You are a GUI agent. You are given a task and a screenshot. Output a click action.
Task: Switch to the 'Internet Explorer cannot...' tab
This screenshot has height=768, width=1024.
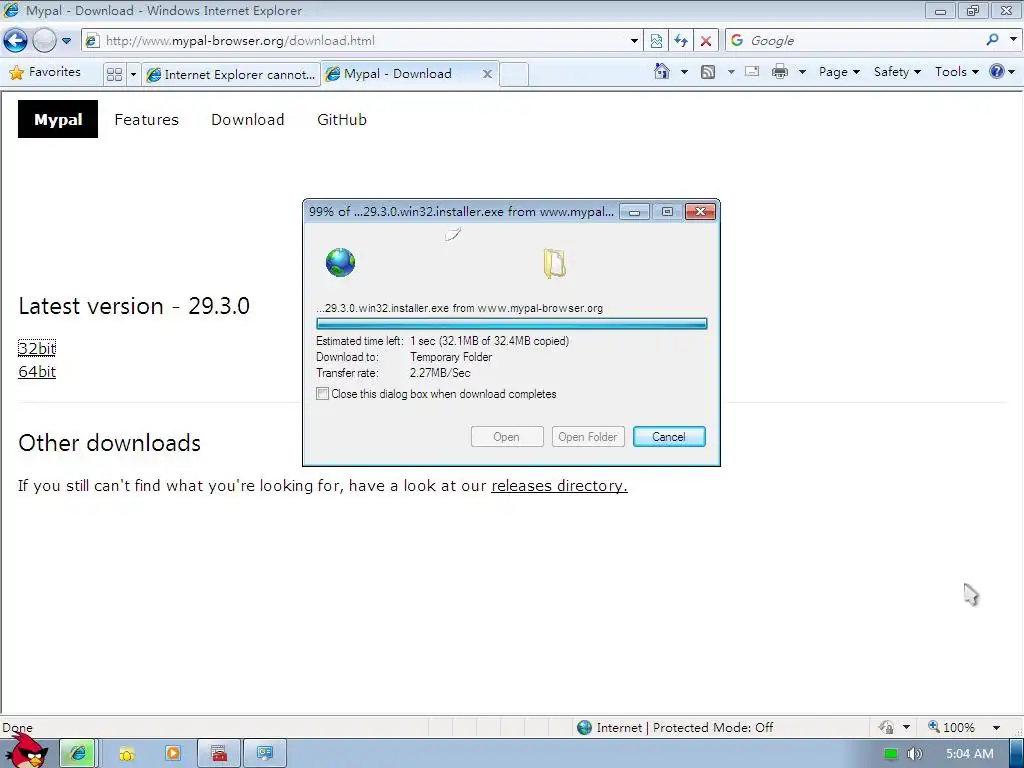point(231,74)
